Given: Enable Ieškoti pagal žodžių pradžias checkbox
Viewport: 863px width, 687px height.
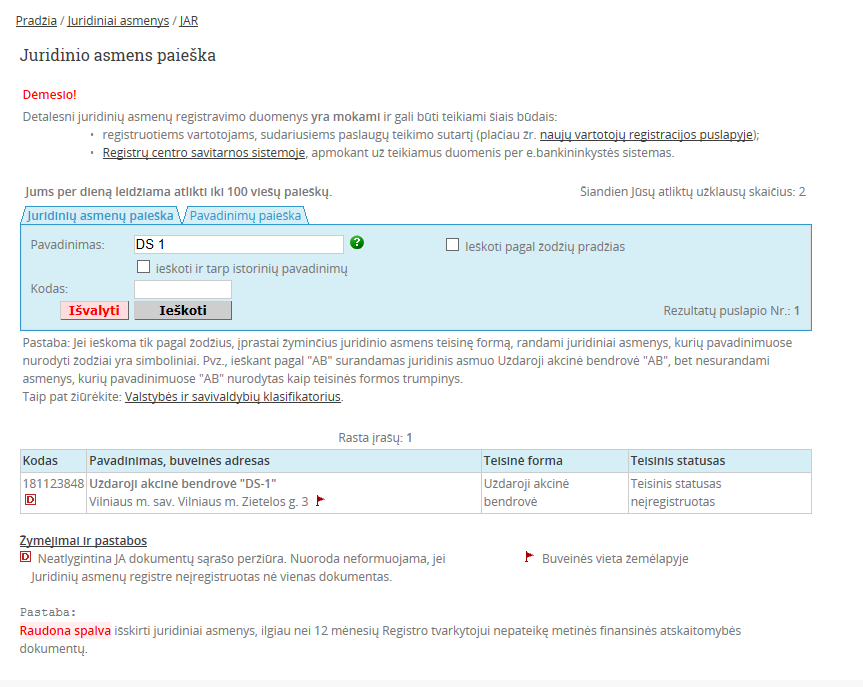Looking at the screenshot, I should pyautogui.click(x=452, y=244).
